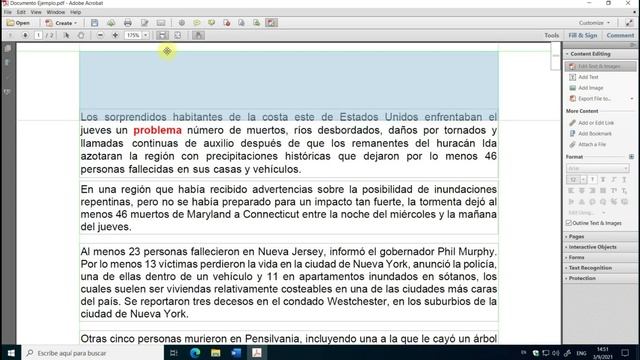Click the red word problema in the document
Image resolution: width=640 pixels, height=360 pixels.
coord(157,130)
